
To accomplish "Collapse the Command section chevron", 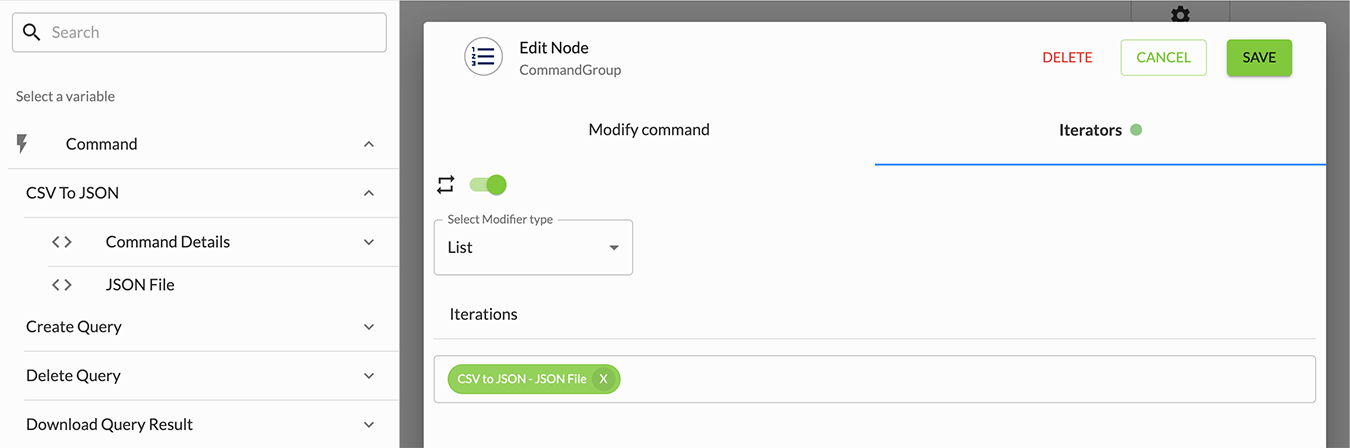I will 369,144.
